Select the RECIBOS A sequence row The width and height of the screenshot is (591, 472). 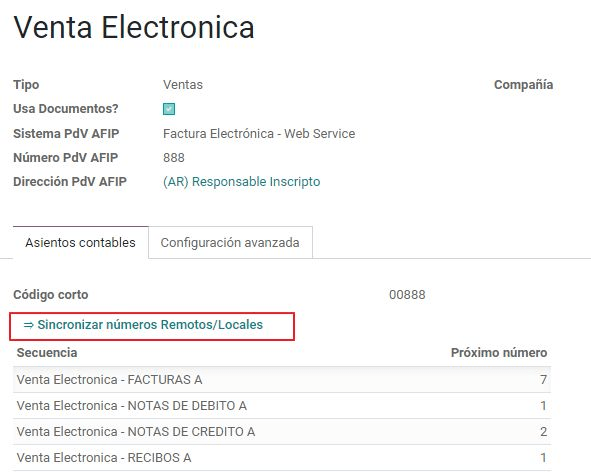tap(282, 458)
